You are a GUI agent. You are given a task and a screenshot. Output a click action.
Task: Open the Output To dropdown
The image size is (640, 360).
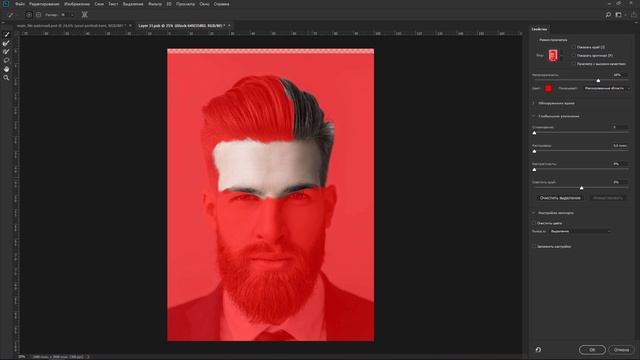[580, 231]
